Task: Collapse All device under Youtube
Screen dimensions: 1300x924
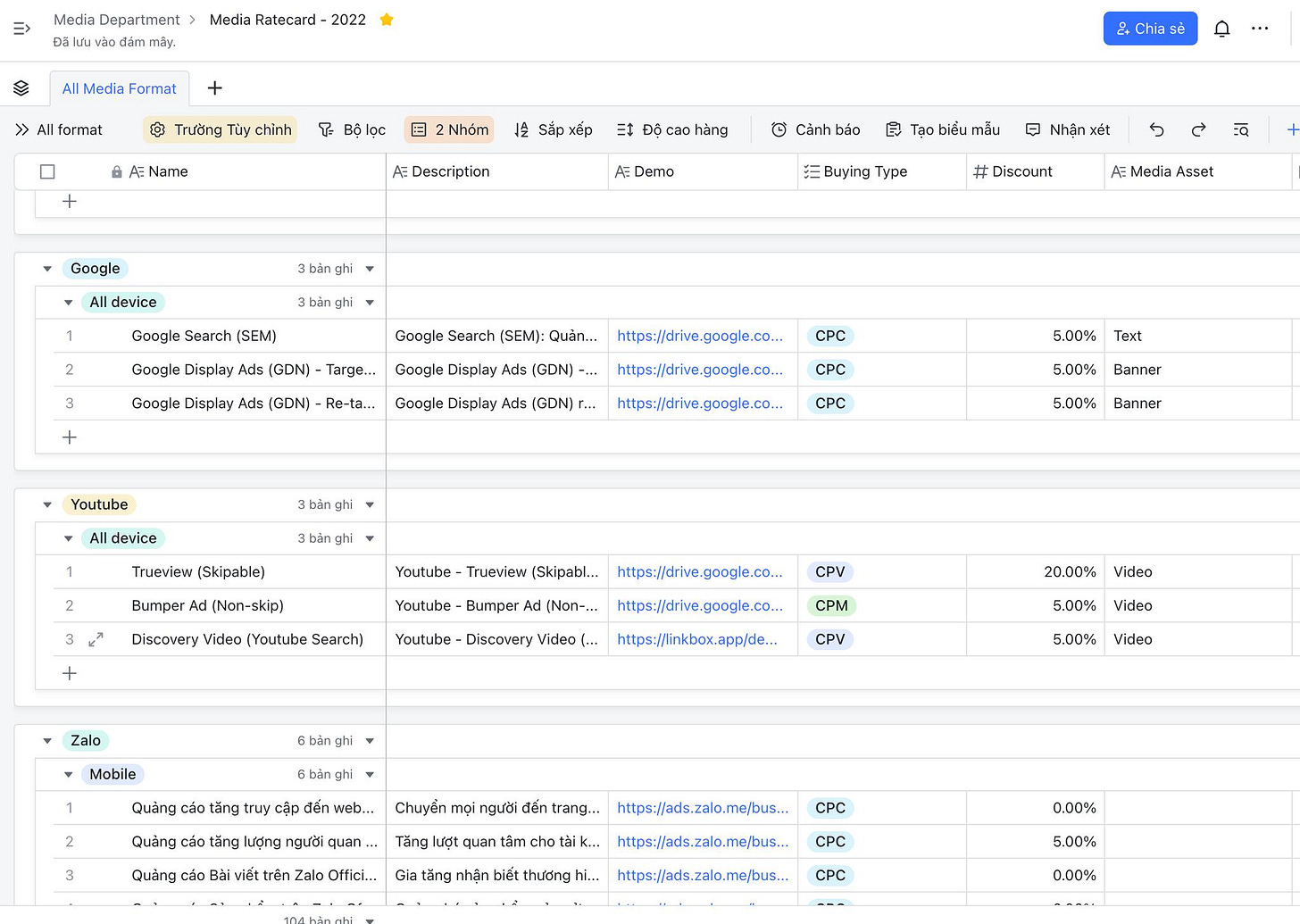Action: 68,538
